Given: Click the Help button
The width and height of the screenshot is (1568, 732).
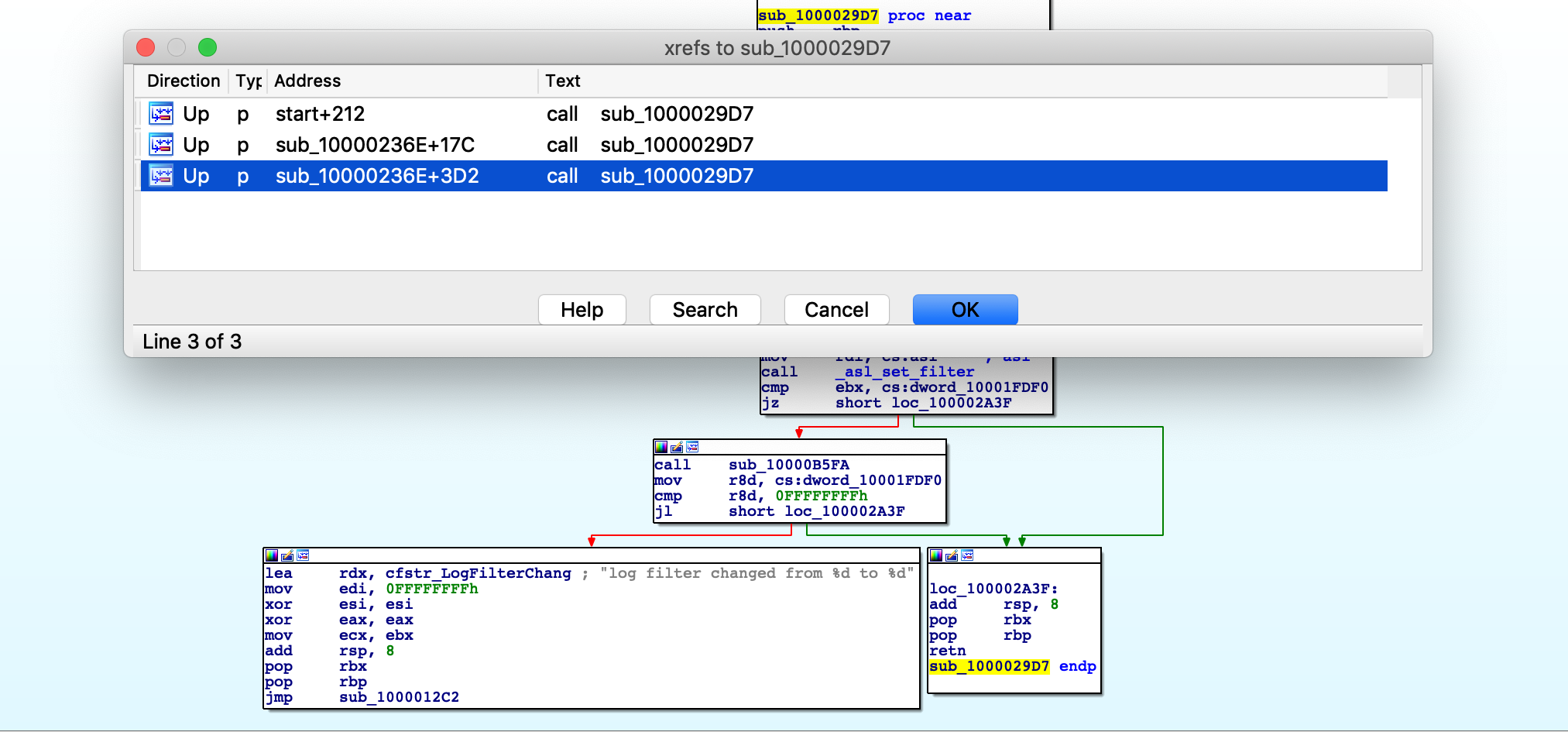Looking at the screenshot, I should (582, 310).
